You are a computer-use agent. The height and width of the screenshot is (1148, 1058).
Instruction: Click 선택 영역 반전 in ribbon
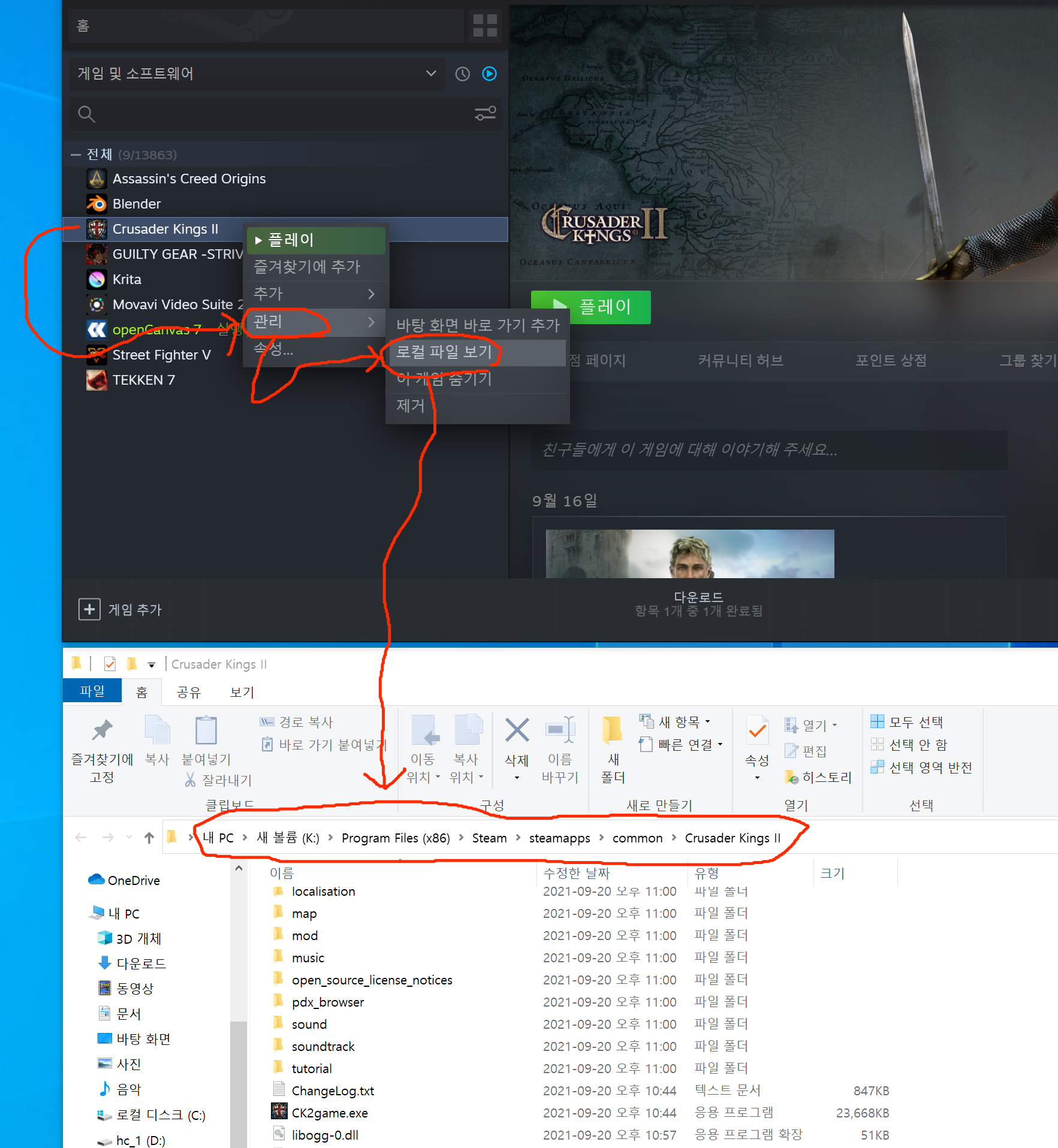point(921,767)
